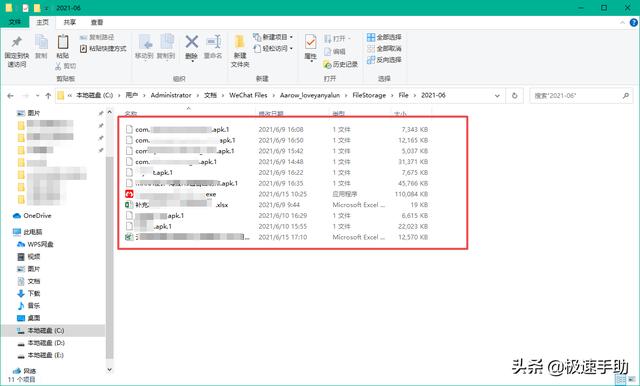
Task: Select 音乐 (Music) in the sidebar
Action: tap(29, 306)
